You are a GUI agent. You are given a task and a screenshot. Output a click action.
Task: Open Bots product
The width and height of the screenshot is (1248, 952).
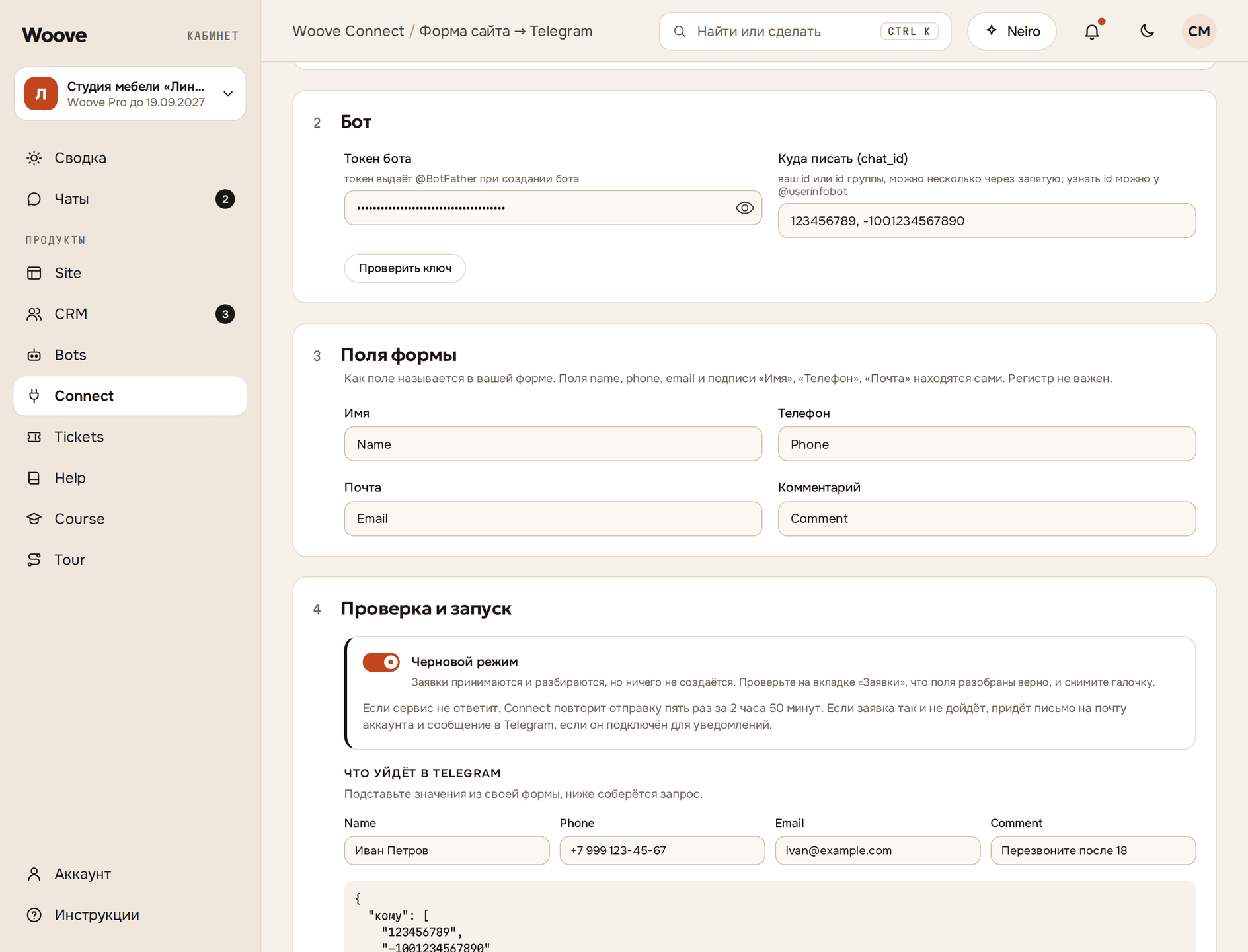click(x=130, y=355)
